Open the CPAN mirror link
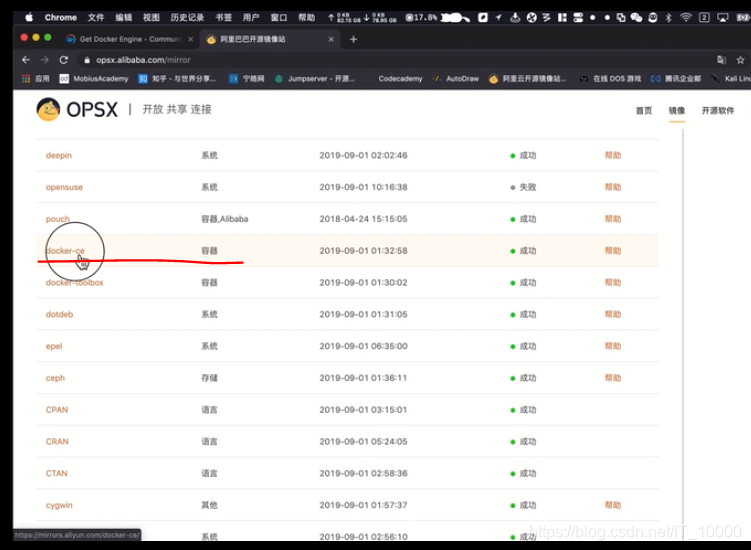Image resolution: width=751 pixels, height=550 pixels. (x=57, y=410)
